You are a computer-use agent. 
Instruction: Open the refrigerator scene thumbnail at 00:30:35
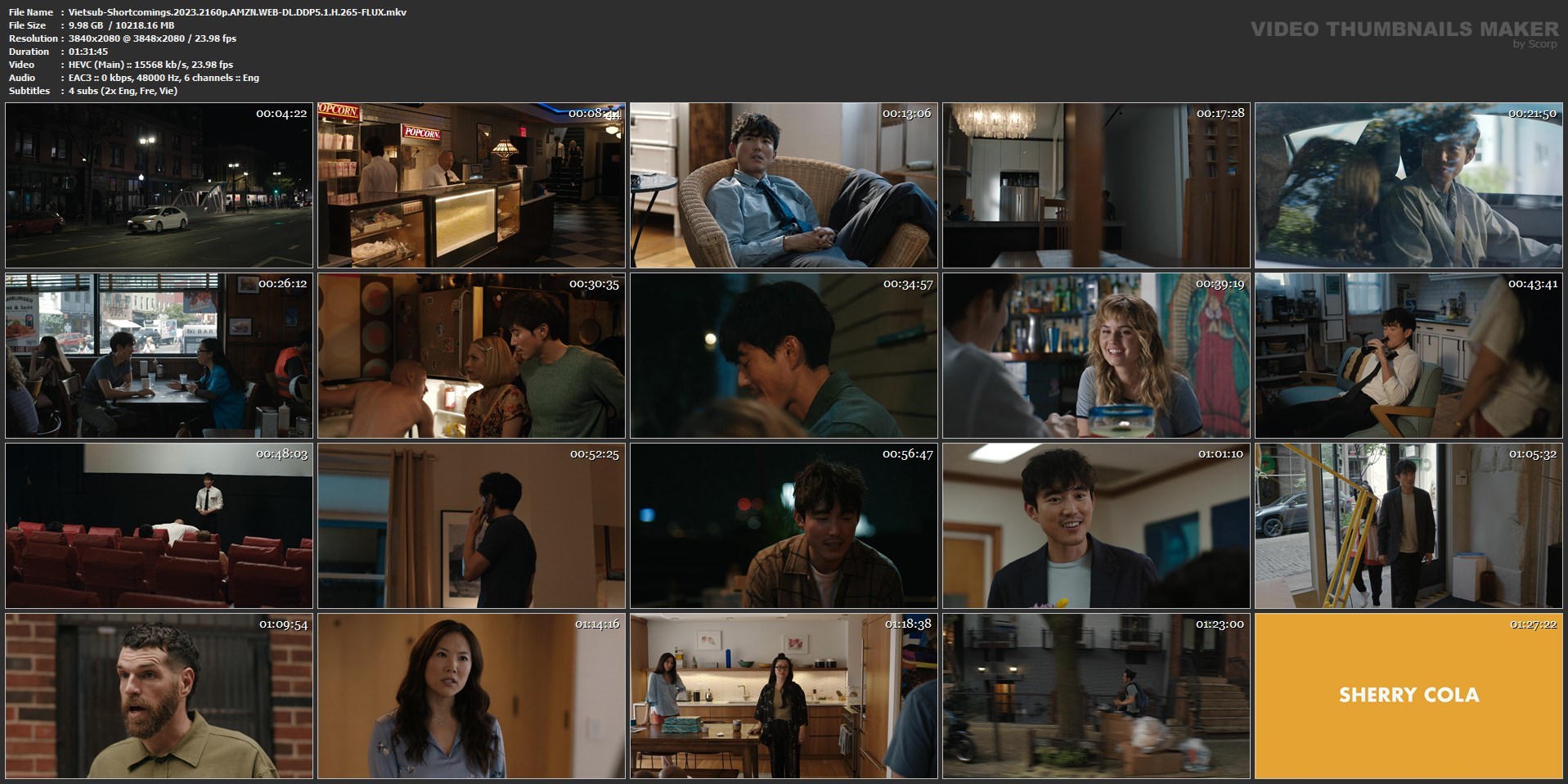[x=471, y=356]
